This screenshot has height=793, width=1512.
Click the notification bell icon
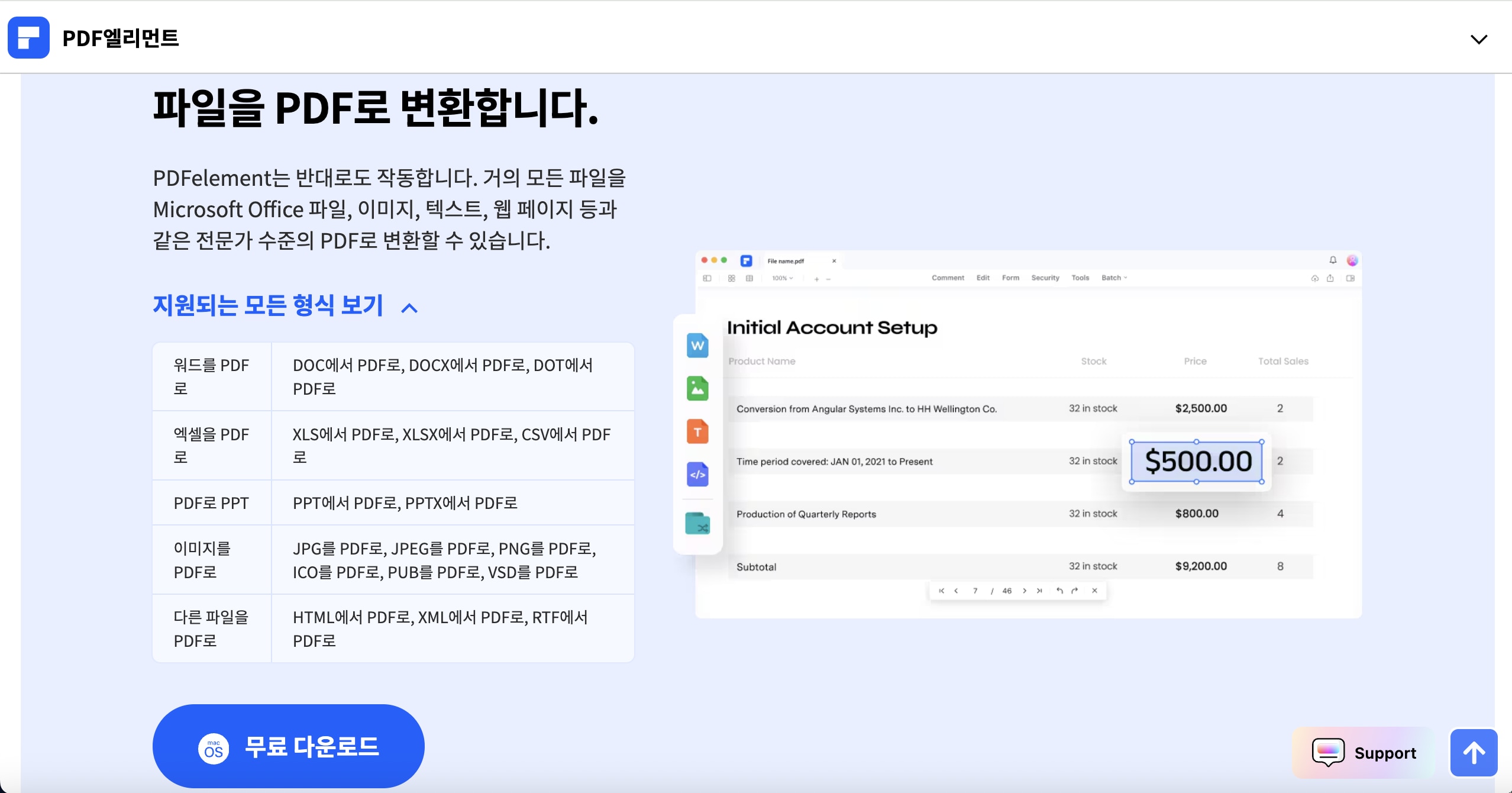(x=1333, y=260)
